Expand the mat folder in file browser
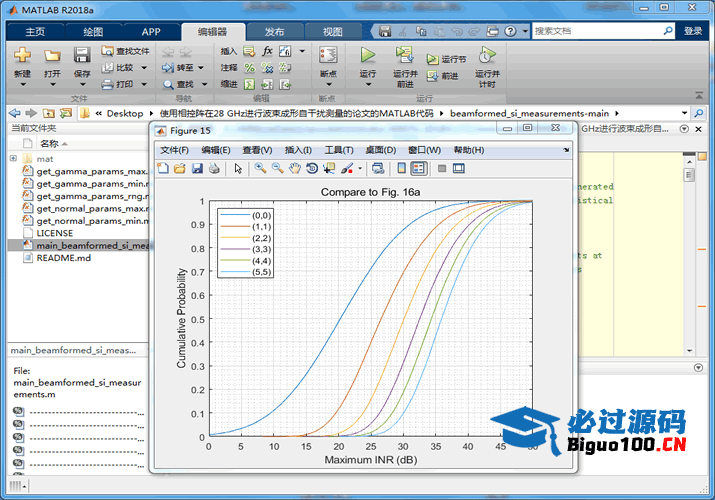The image size is (715, 500). [13, 158]
